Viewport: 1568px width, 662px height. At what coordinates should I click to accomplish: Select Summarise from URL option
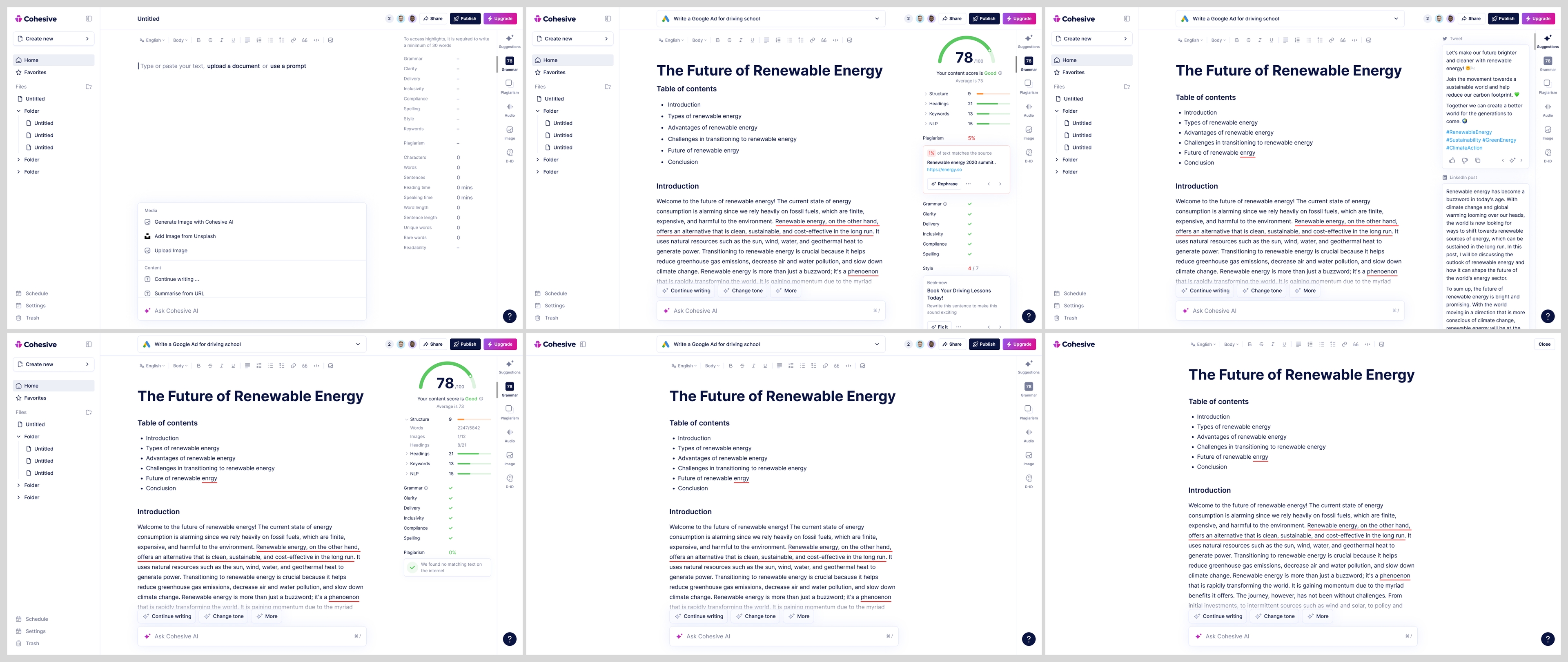click(179, 293)
